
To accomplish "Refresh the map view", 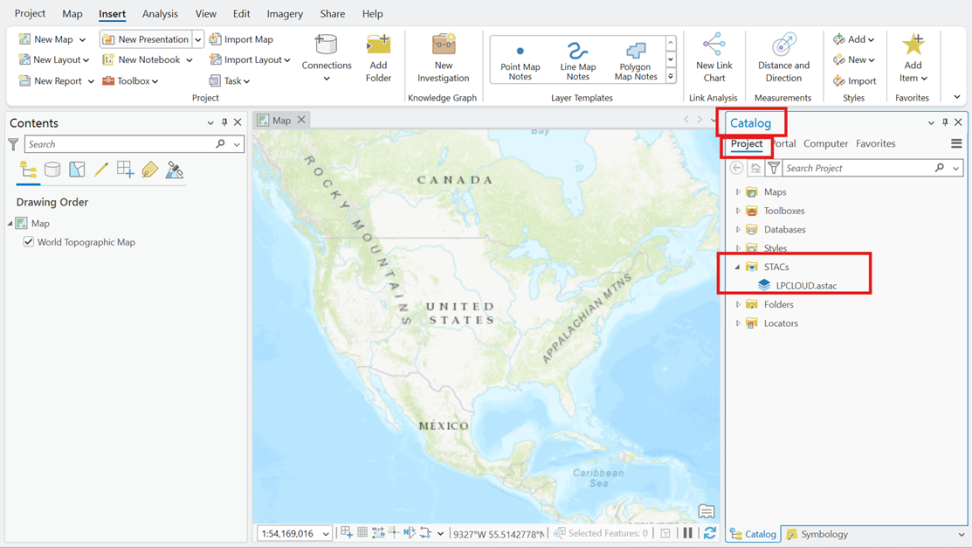I will tap(710, 533).
